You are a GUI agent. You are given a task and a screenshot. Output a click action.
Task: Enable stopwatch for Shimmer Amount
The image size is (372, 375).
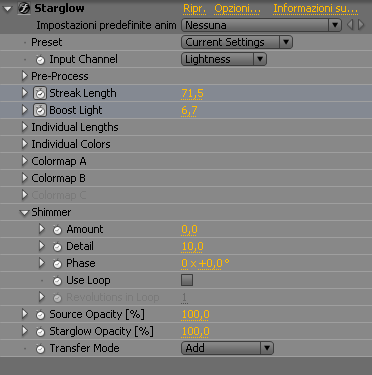click(57, 230)
